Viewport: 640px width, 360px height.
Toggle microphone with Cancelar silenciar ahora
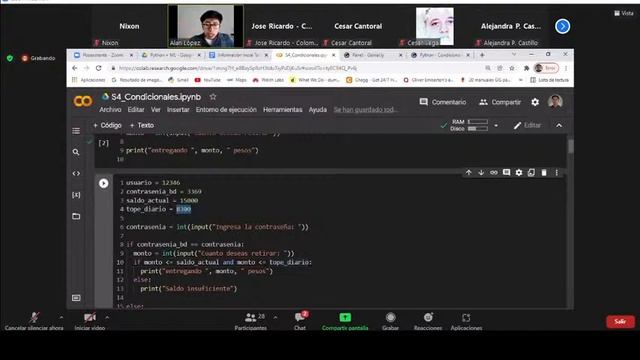tap(34, 321)
